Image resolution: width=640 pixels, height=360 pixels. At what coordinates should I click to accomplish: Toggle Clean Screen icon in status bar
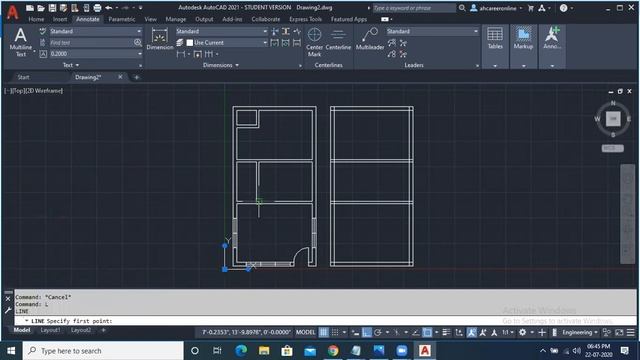tap(619, 333)
